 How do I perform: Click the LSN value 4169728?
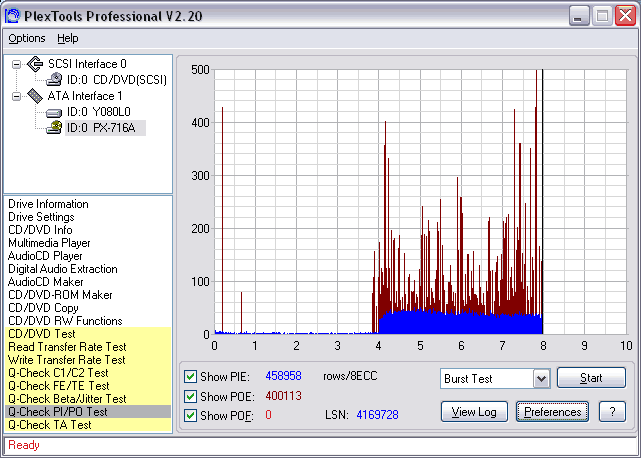[x=377, y=415]
